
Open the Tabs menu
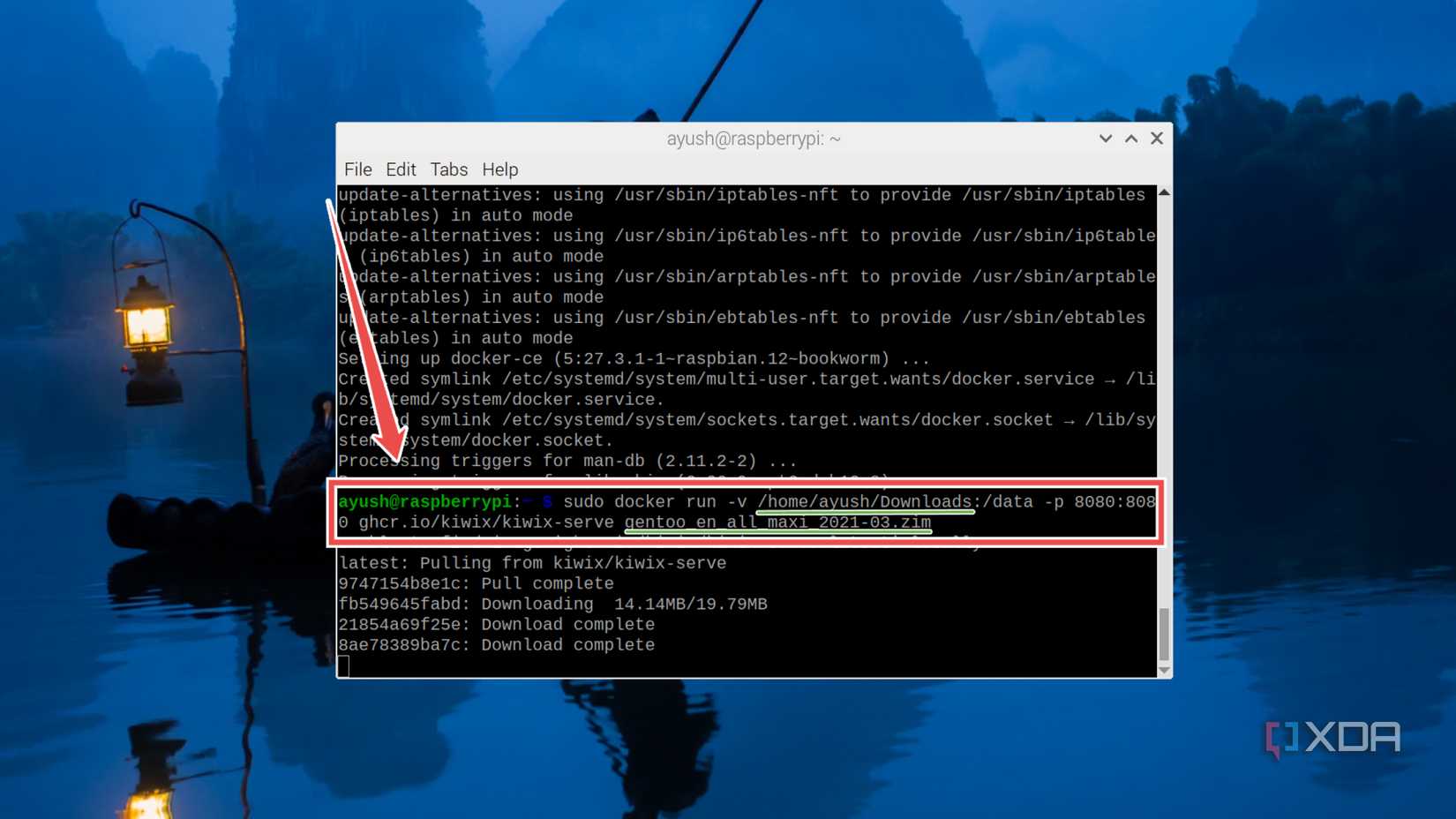(x=449, y=169)
